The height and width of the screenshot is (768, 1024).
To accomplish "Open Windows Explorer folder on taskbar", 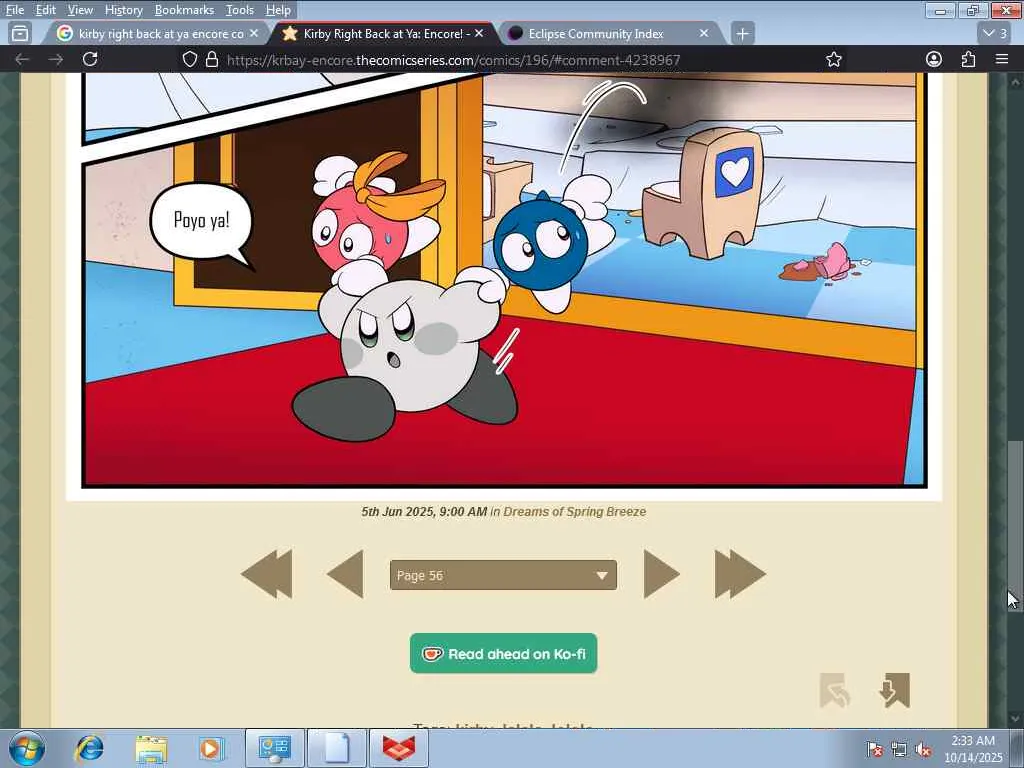I will click(152, 748).
